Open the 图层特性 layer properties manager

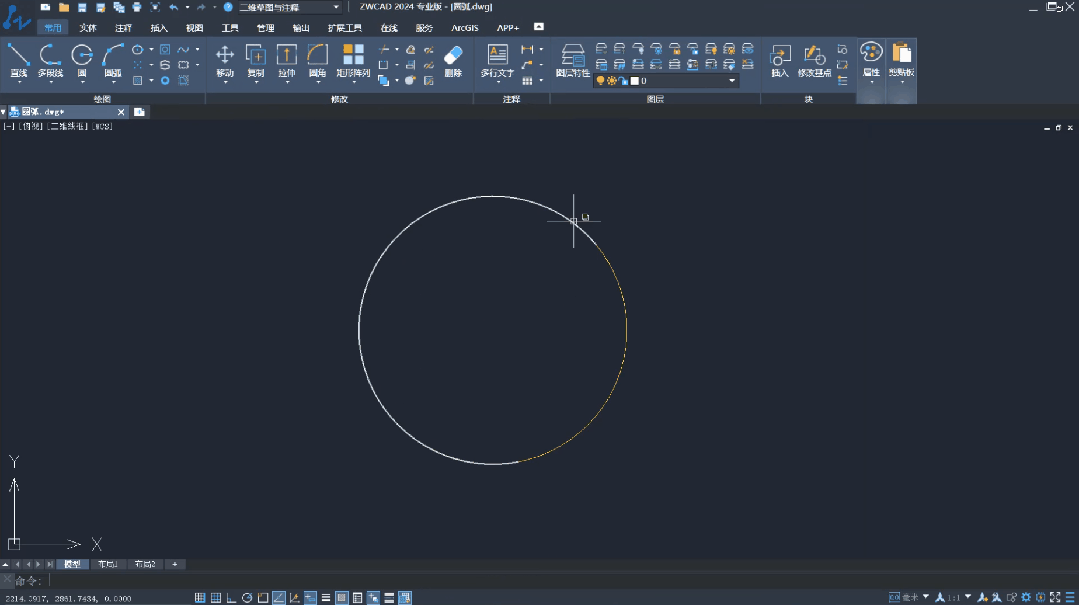(x=573, y=56)
